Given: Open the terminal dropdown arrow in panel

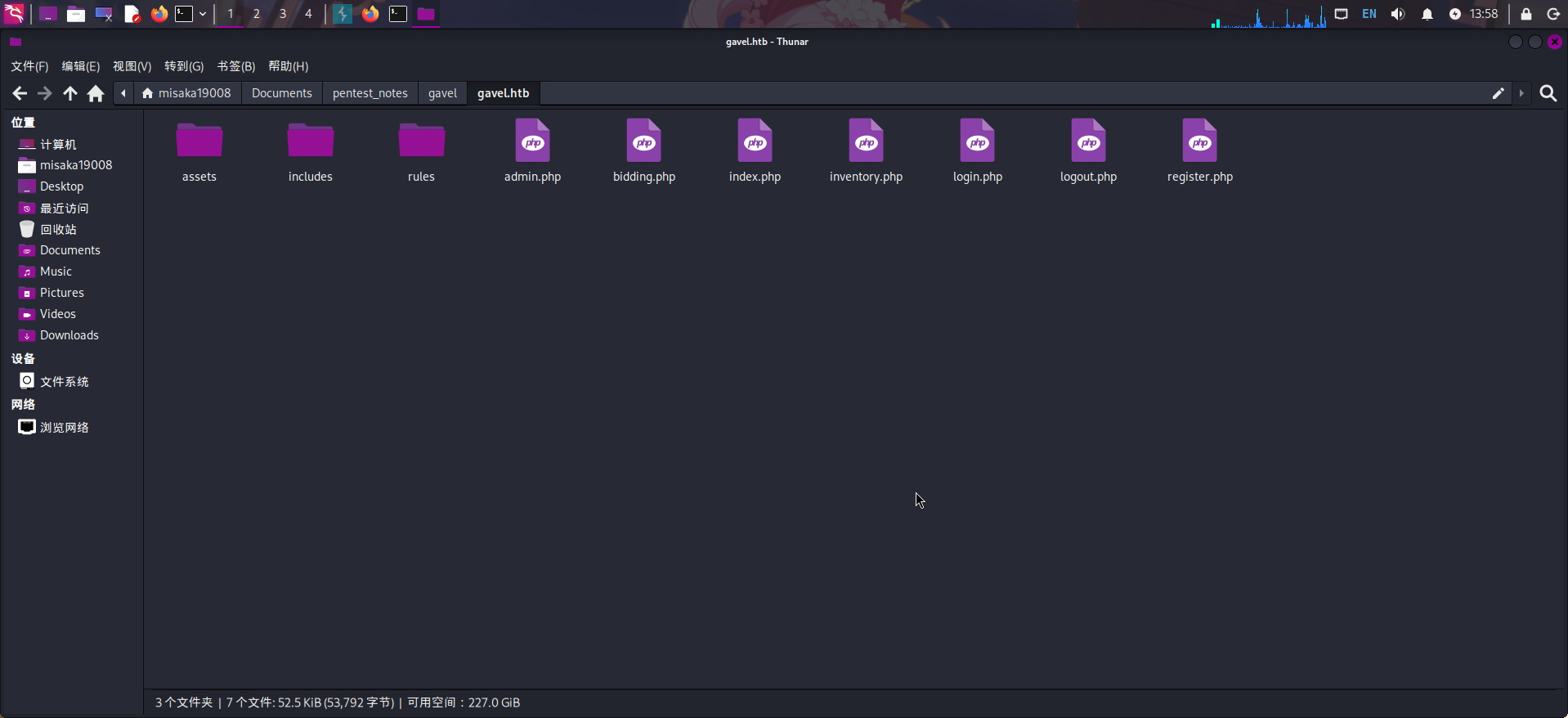Looking at the screenshot, I should point(203,14).
